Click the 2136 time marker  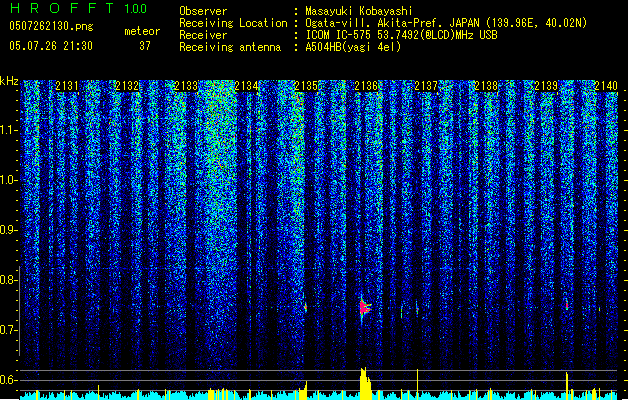[x=366, y=86]
